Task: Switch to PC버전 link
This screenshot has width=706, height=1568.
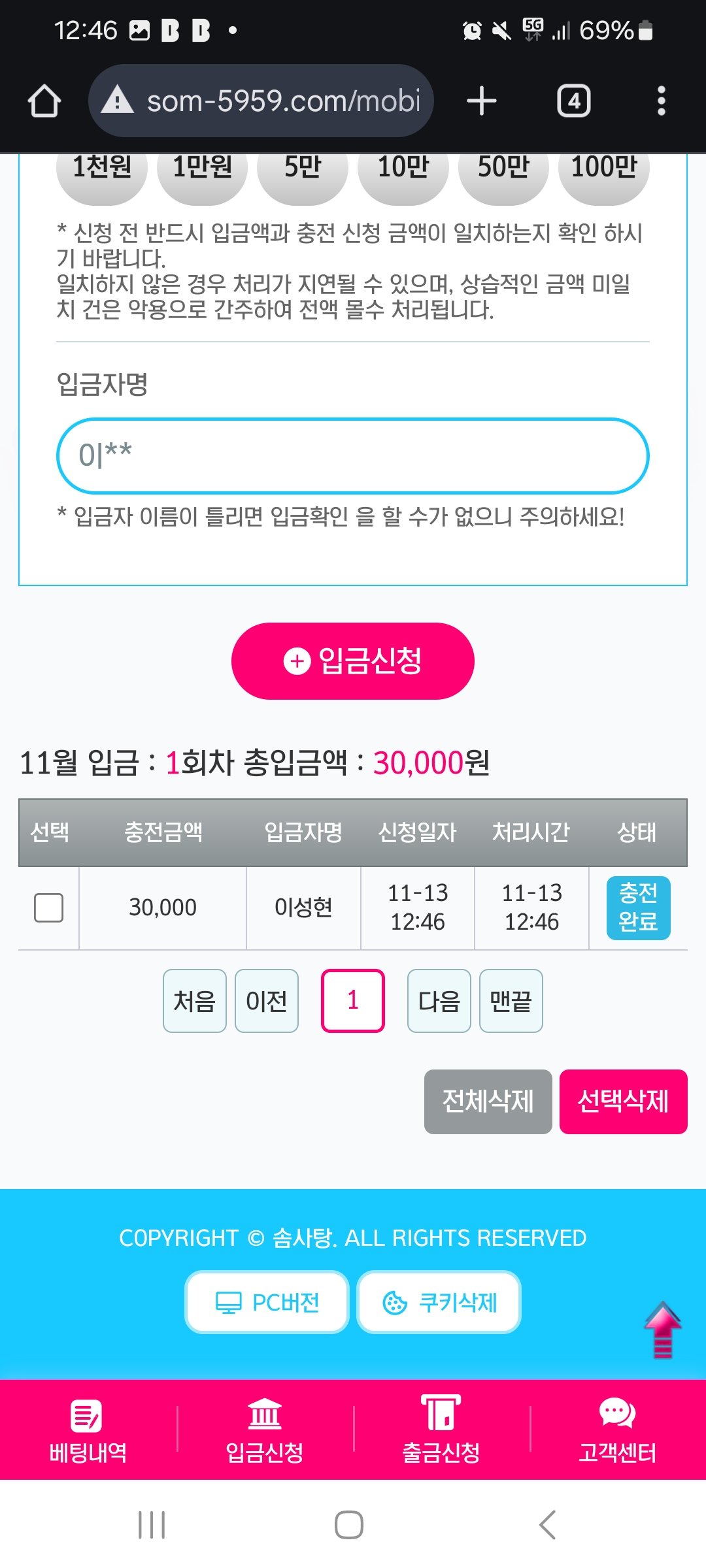Action: [267, 1303]
